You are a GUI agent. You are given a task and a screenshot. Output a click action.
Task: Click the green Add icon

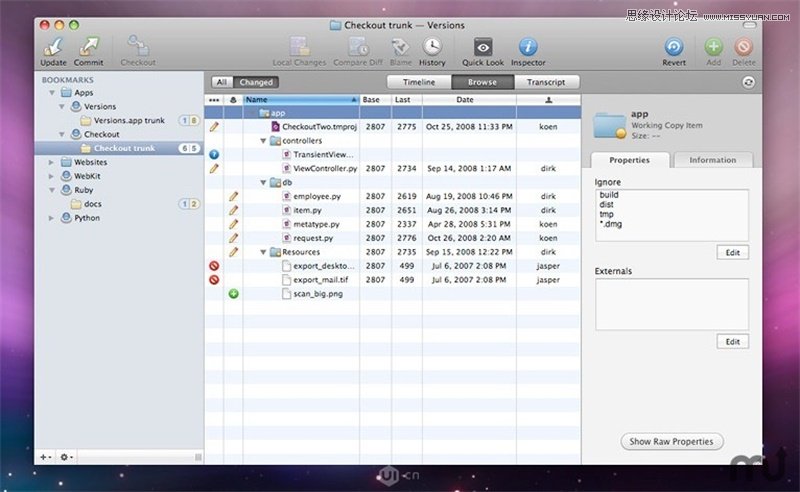click(713, 46)
